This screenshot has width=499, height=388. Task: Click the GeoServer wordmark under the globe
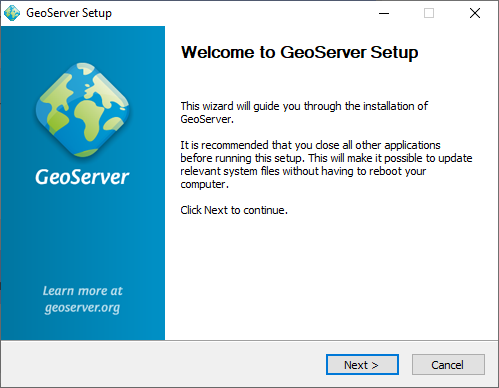(82, 177)
